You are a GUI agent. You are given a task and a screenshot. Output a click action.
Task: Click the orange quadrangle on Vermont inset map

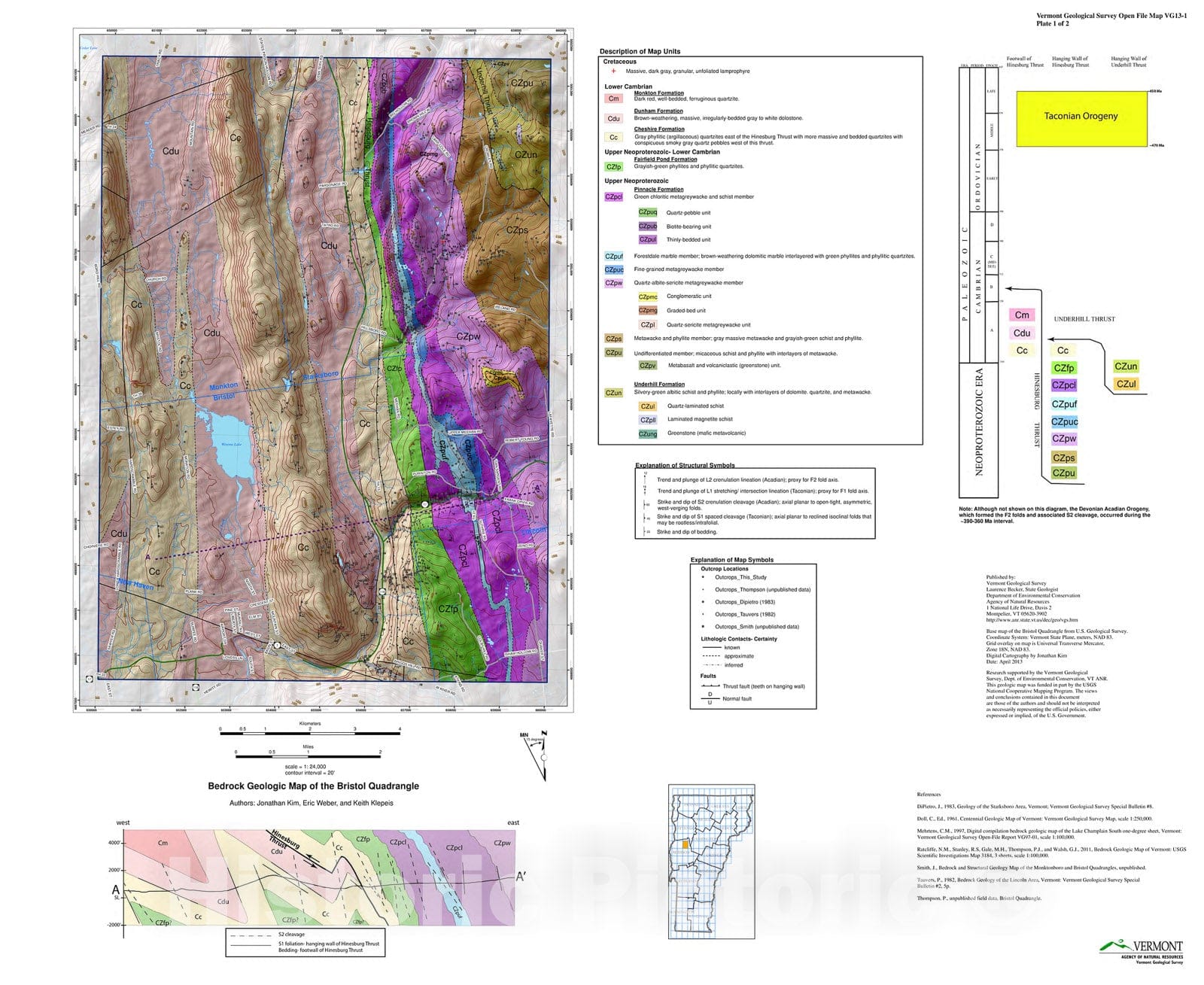pyautogui.click(x=686, y=844)
